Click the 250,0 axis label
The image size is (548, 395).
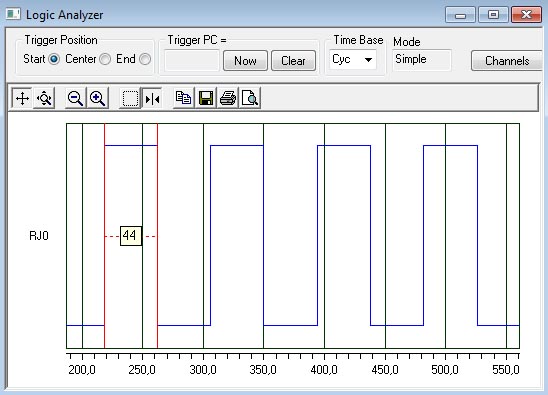(x=142, y=370)
